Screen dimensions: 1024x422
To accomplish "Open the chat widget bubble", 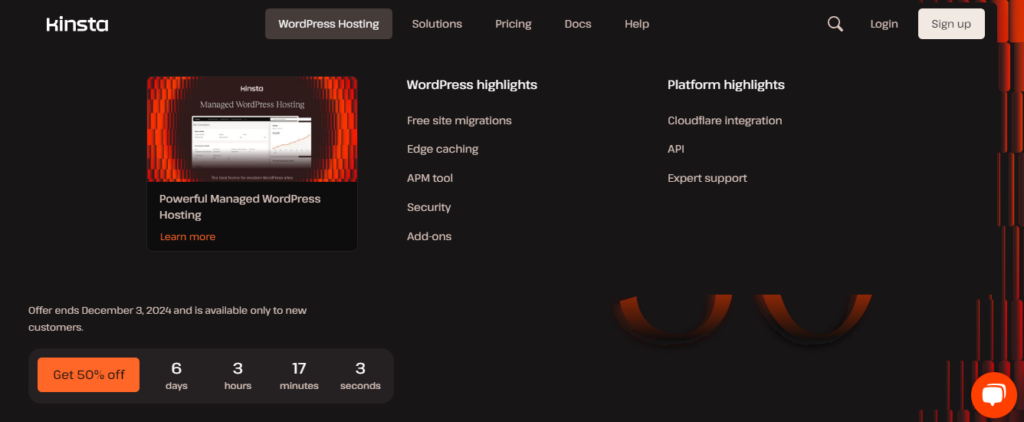I will click(x=992, y=396).
